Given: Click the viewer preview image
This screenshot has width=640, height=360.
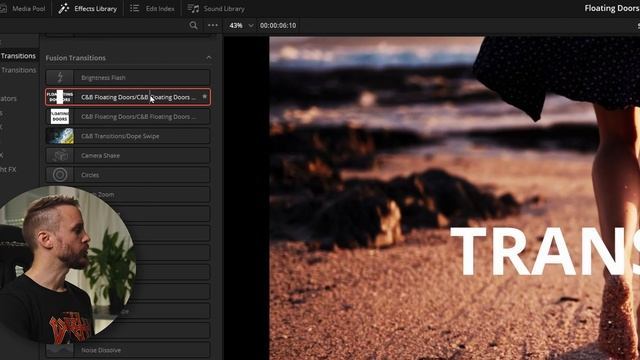Looking at the screenshot, I should (x=454, y=198).
